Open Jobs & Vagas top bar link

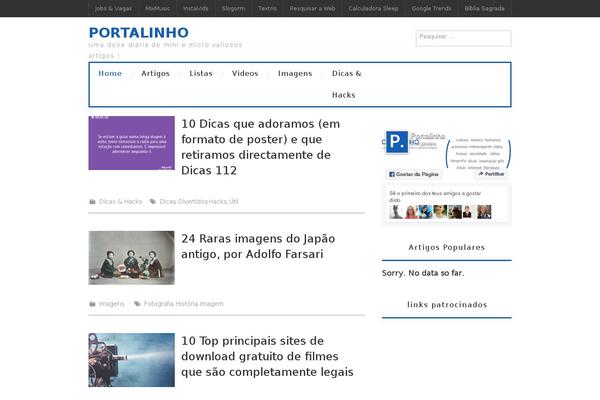coord(113,8)
